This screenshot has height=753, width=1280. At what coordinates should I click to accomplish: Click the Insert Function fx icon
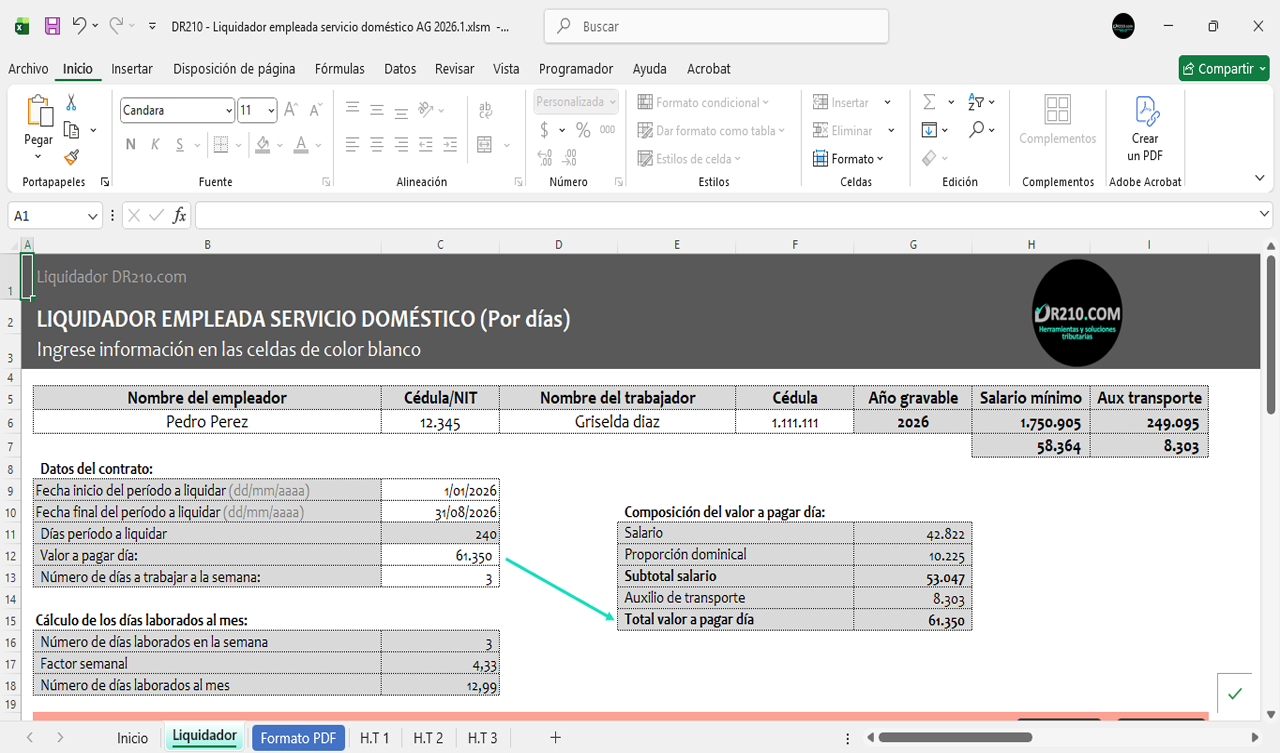(x=180, y=215)
